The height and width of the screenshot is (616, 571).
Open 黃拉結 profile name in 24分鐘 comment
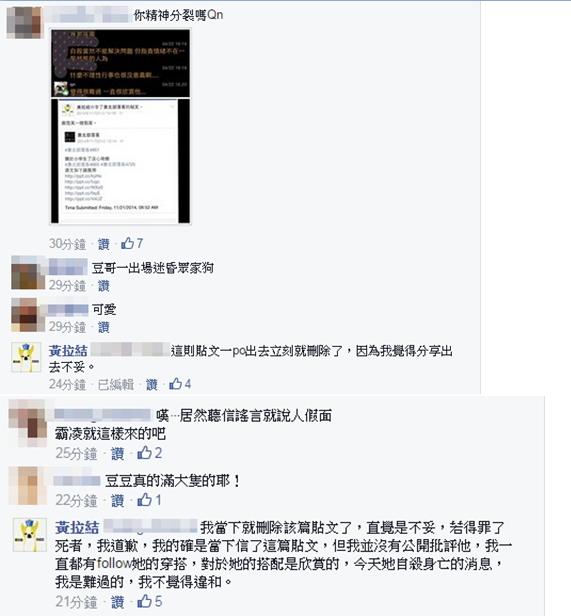click(x=68, y=350)
